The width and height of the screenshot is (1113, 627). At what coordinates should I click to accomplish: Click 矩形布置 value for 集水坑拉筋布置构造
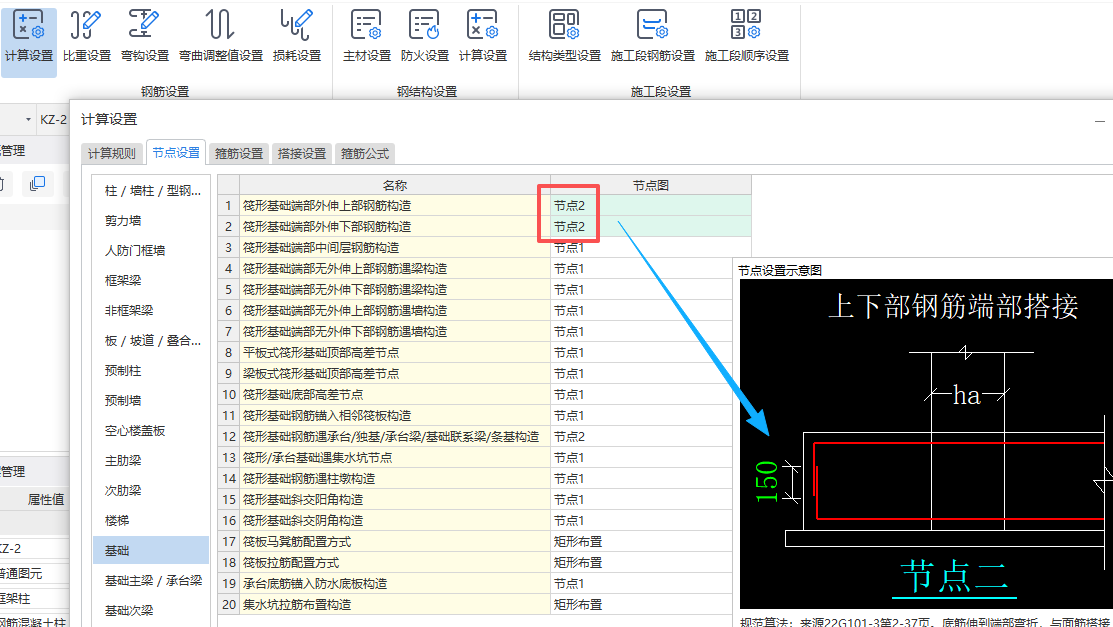pos(641,604)
